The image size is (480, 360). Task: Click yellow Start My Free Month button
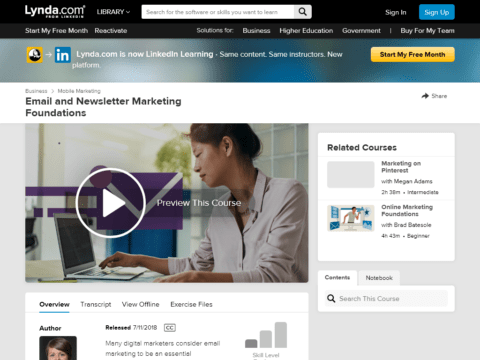click(x=413, y=54)
